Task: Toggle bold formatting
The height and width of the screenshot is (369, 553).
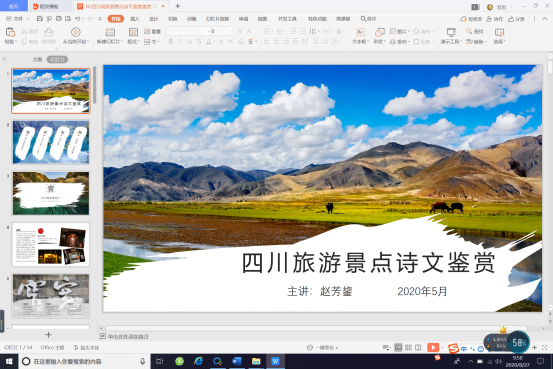Action: (171, 42)
